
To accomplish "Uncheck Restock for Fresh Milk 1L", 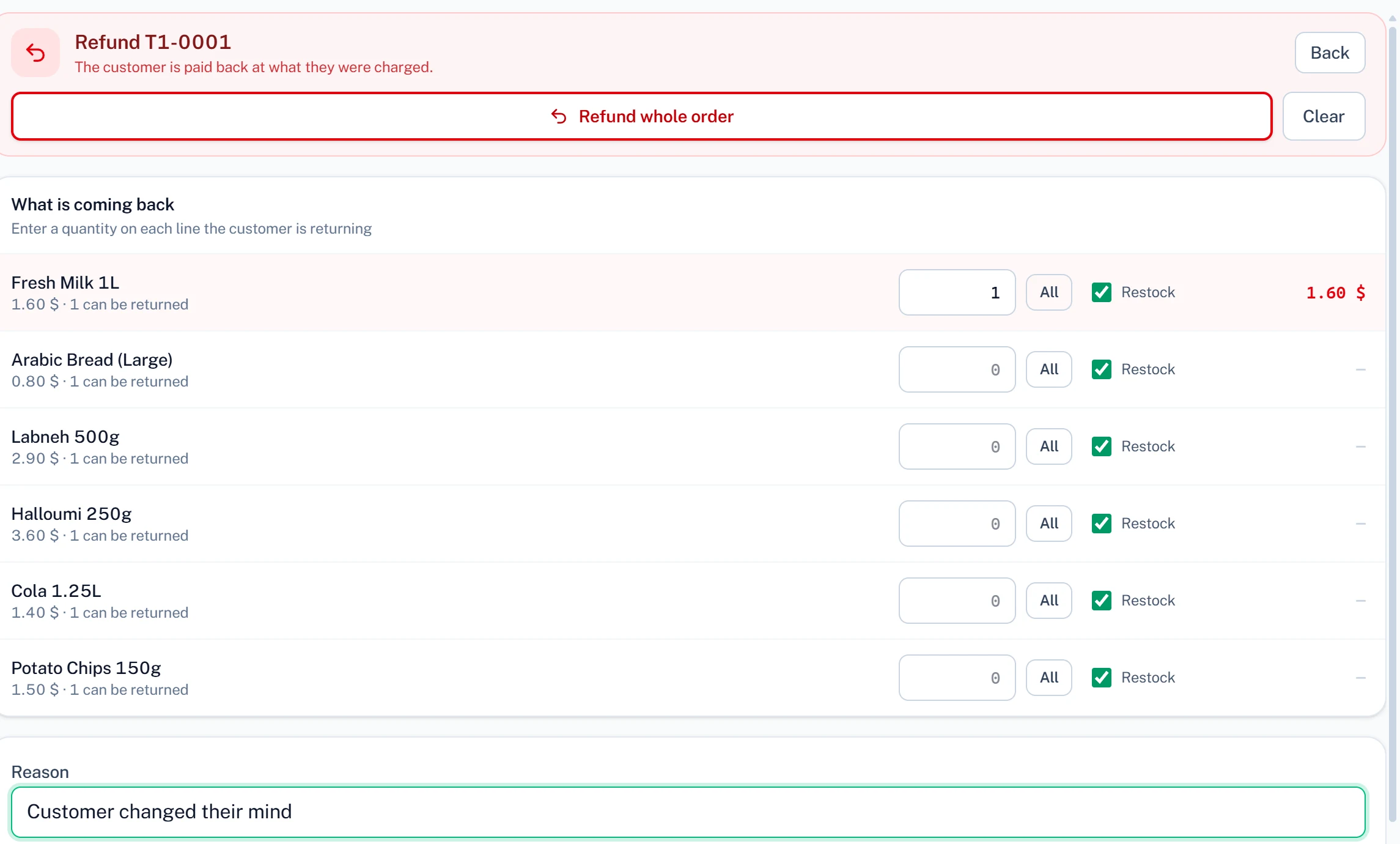I will pyautogui.click(x=1102, y=292).
